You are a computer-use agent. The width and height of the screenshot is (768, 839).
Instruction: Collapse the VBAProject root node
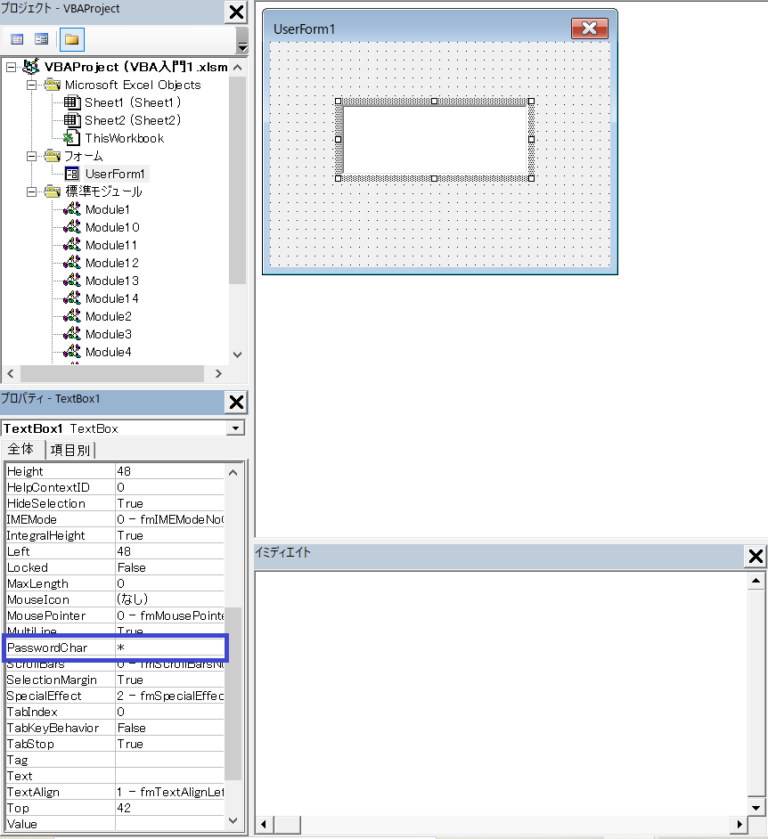click(11, 67)
